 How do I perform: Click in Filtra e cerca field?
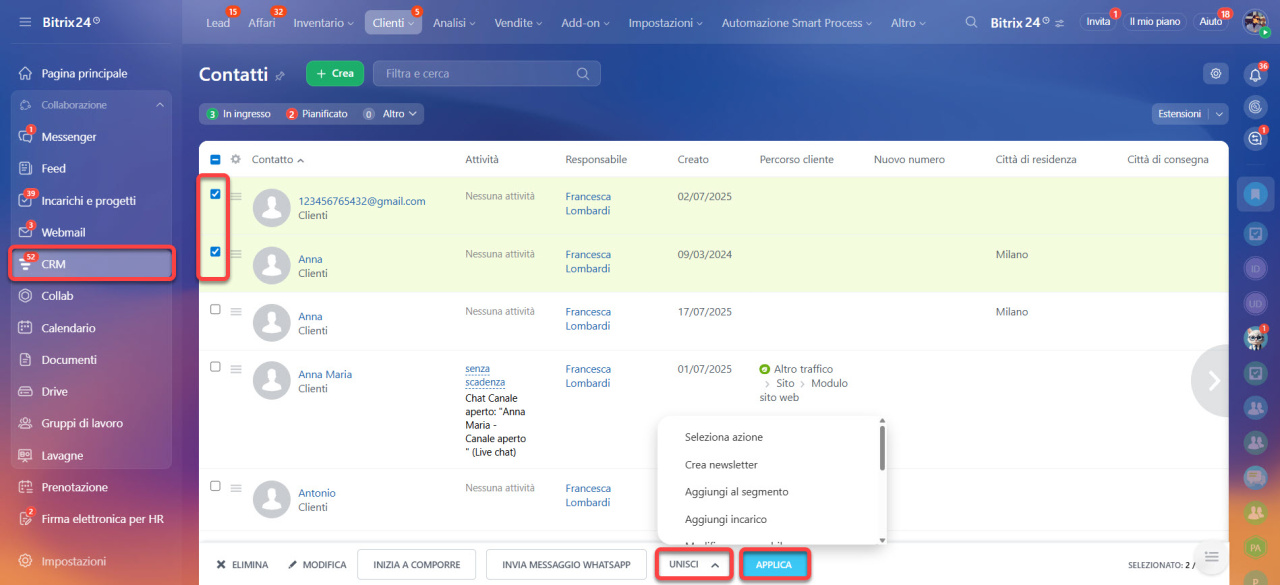[486, 73]
